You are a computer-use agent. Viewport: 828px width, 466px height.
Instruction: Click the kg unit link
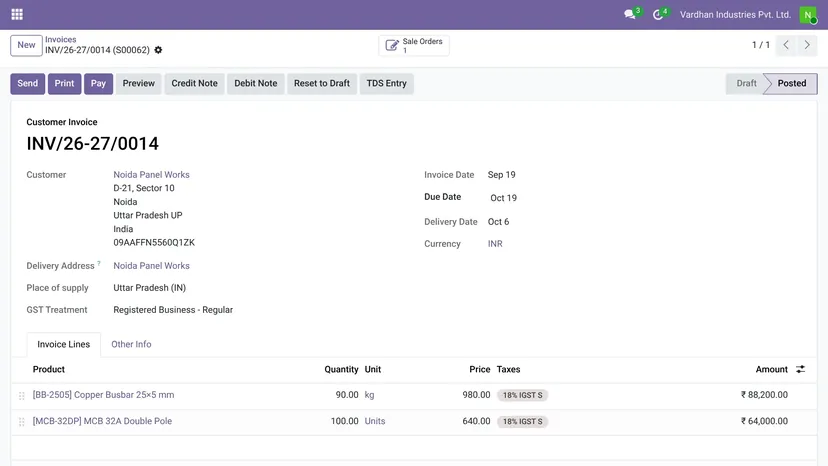coord(369,395)
